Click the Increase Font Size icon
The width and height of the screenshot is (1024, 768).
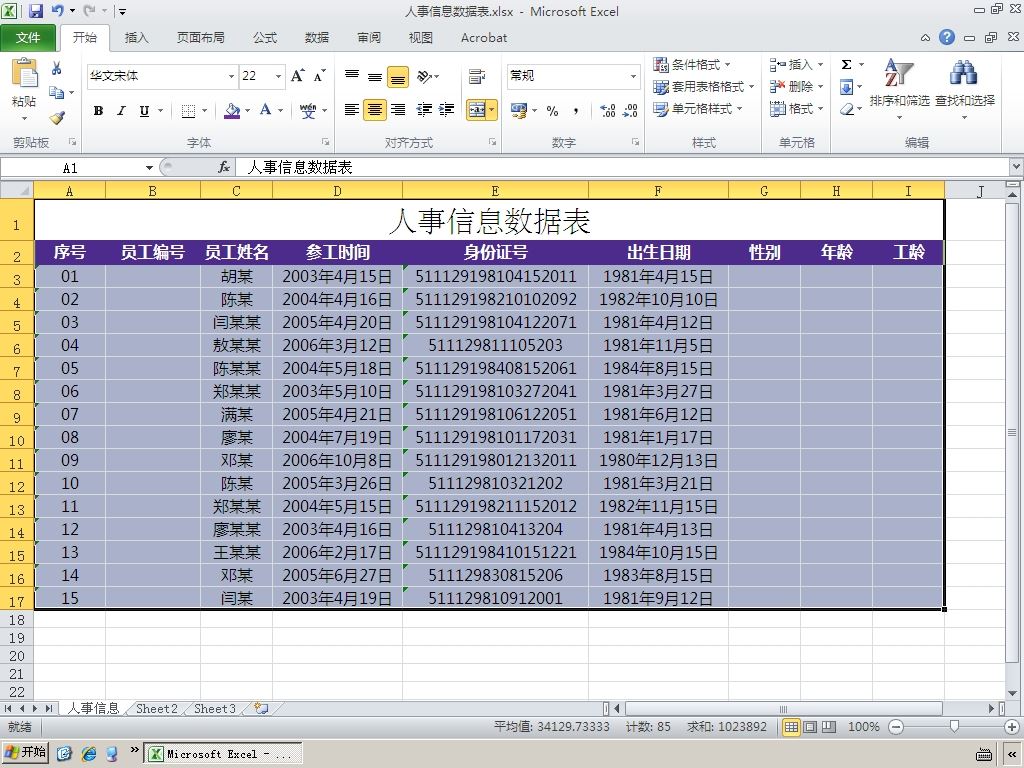[298, 76]
